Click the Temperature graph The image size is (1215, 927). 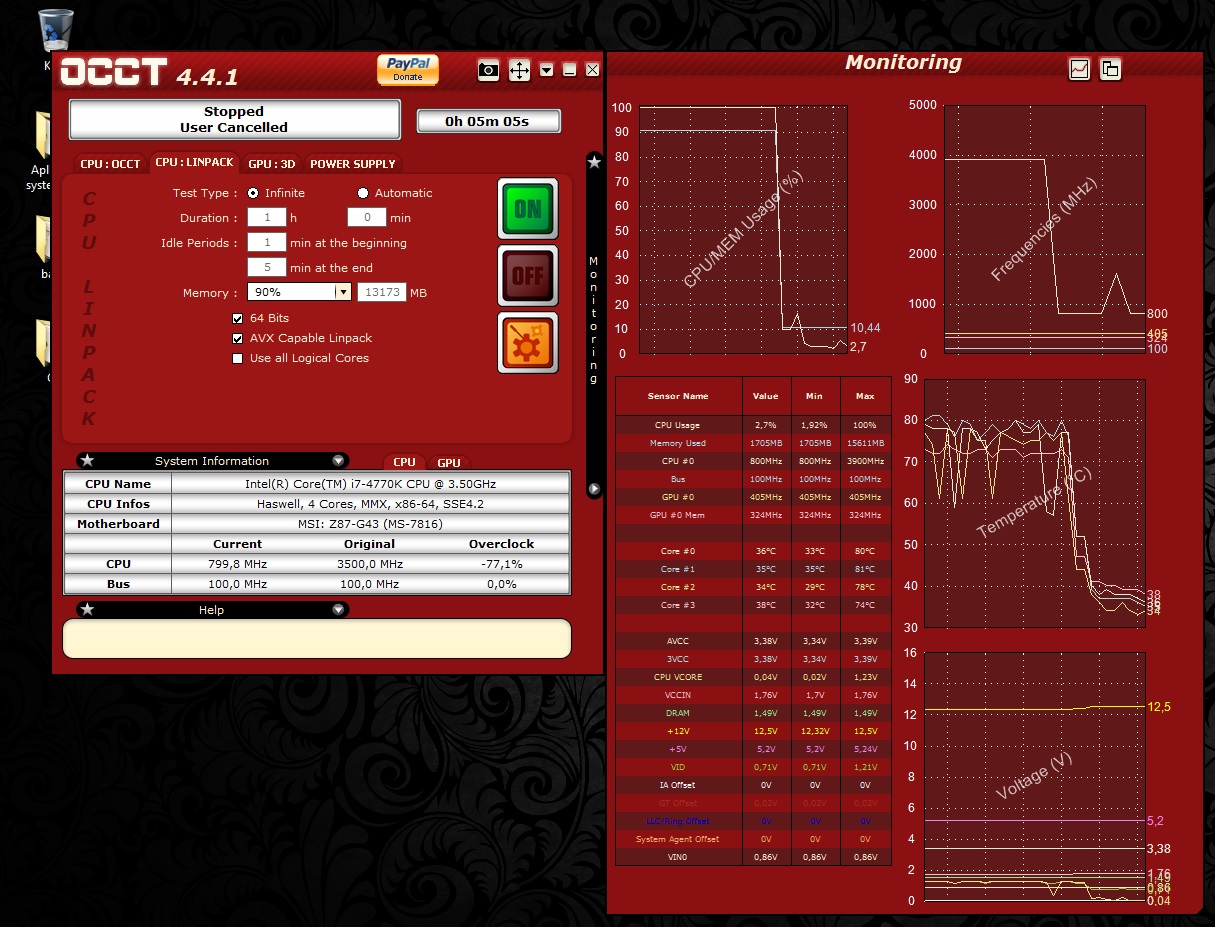point(1035,503)
